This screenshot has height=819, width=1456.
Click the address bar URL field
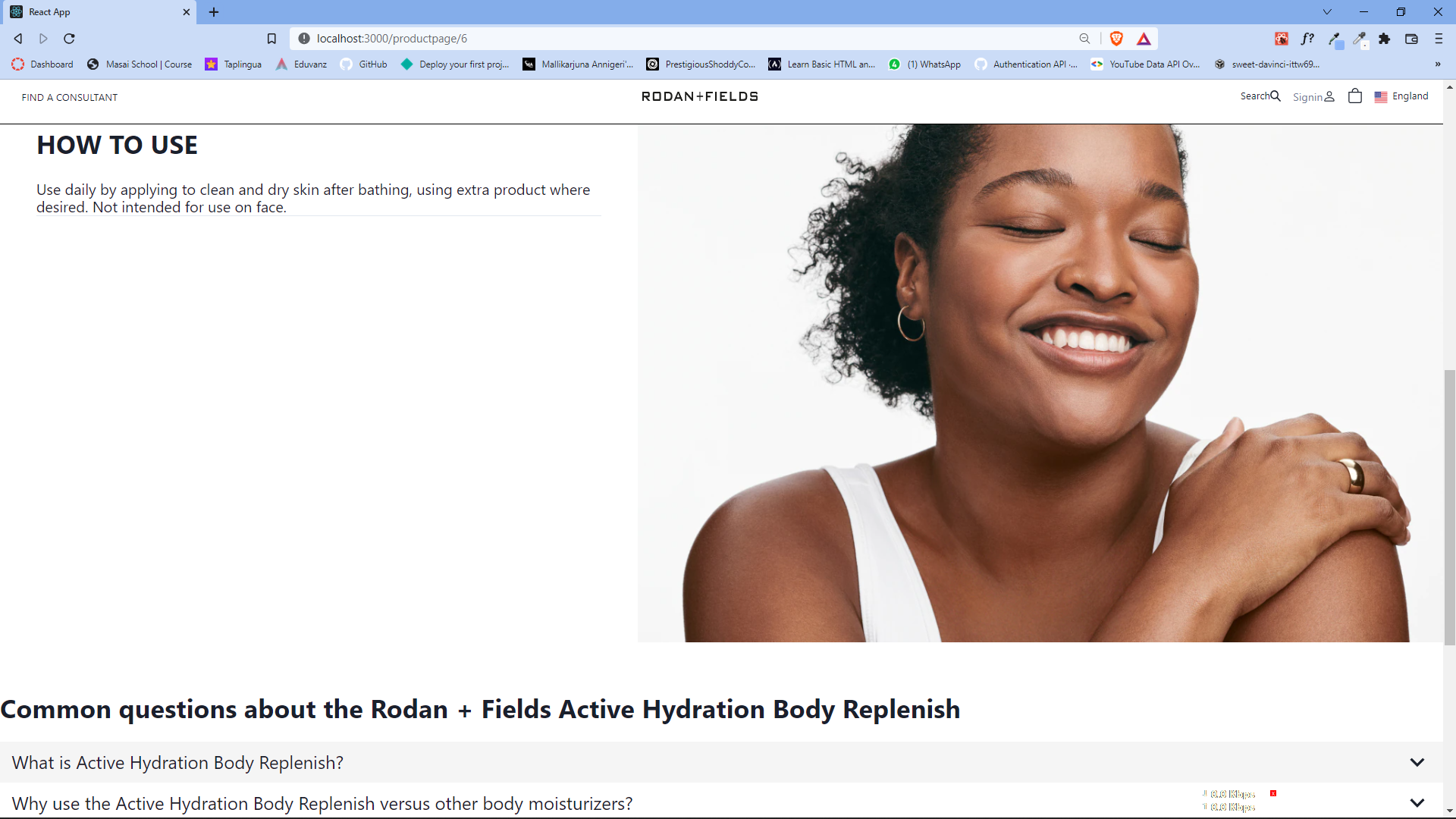point(607,39)
